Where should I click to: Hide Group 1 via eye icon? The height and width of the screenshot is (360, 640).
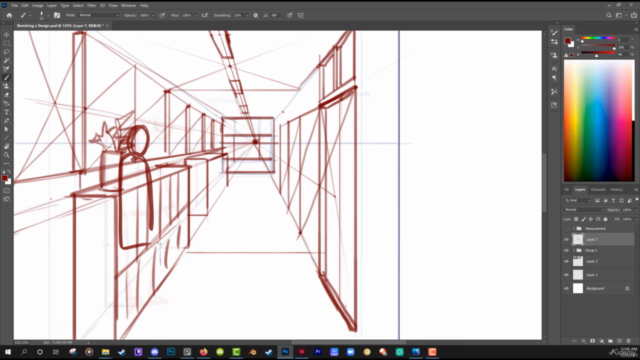[x=567, y=250]
